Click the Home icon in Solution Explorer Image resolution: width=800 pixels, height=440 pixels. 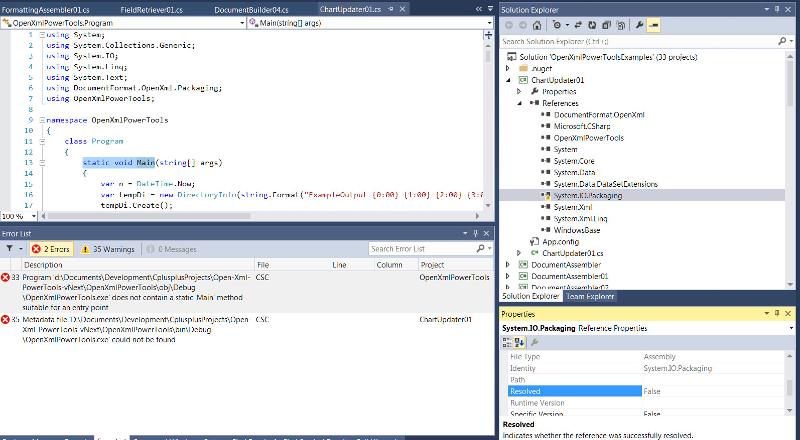[x=538, y=24]
